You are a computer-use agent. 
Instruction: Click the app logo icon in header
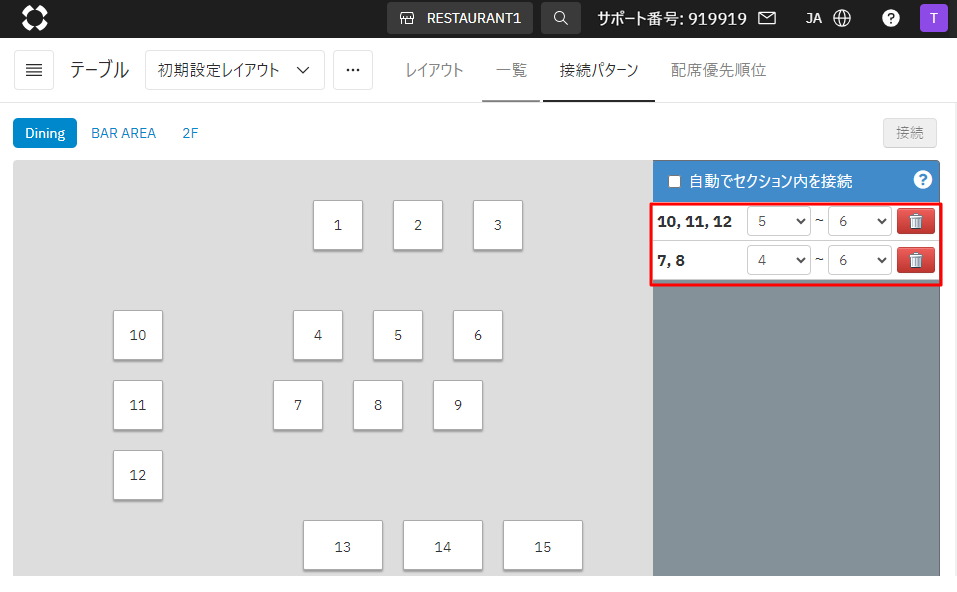tap(35, 18)
